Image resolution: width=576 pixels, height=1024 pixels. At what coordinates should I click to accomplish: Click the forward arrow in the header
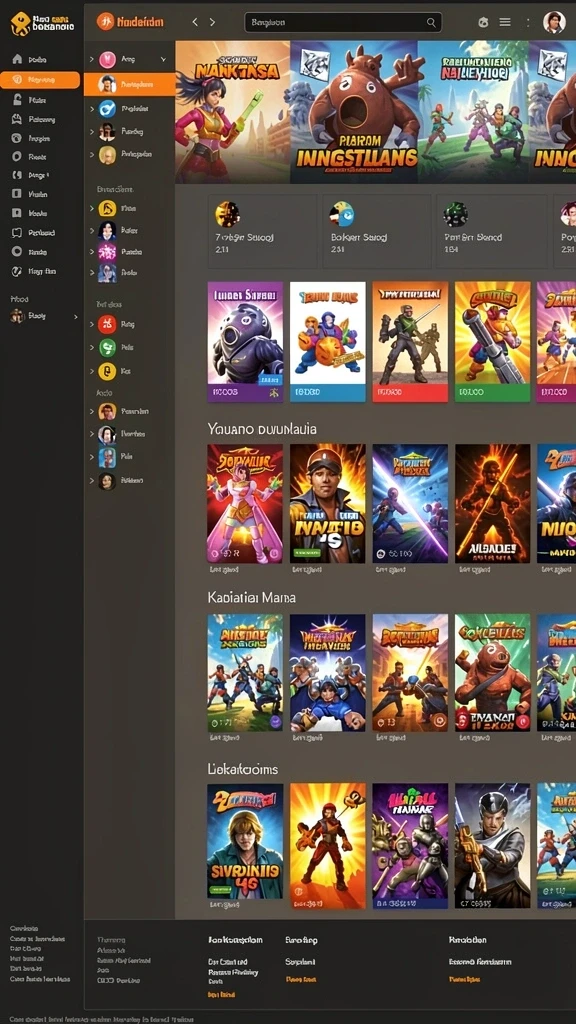pos(212,22)
